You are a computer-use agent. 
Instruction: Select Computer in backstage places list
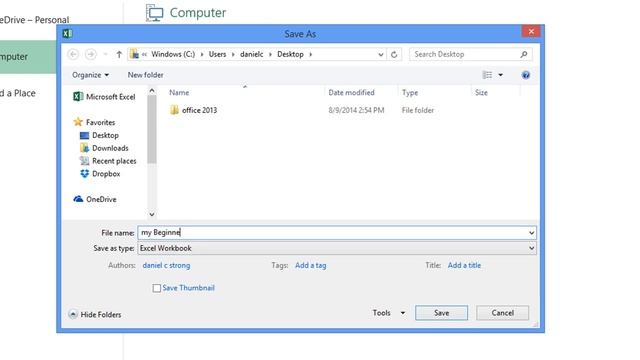click(x=28, y=57)
